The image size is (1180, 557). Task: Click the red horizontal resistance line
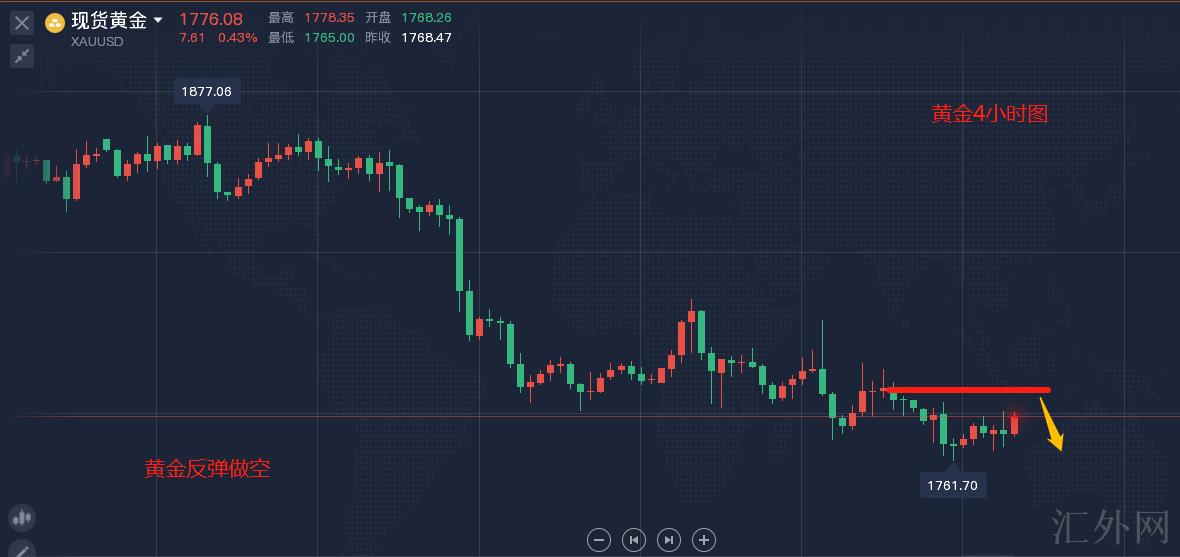[x=968, y=390]
